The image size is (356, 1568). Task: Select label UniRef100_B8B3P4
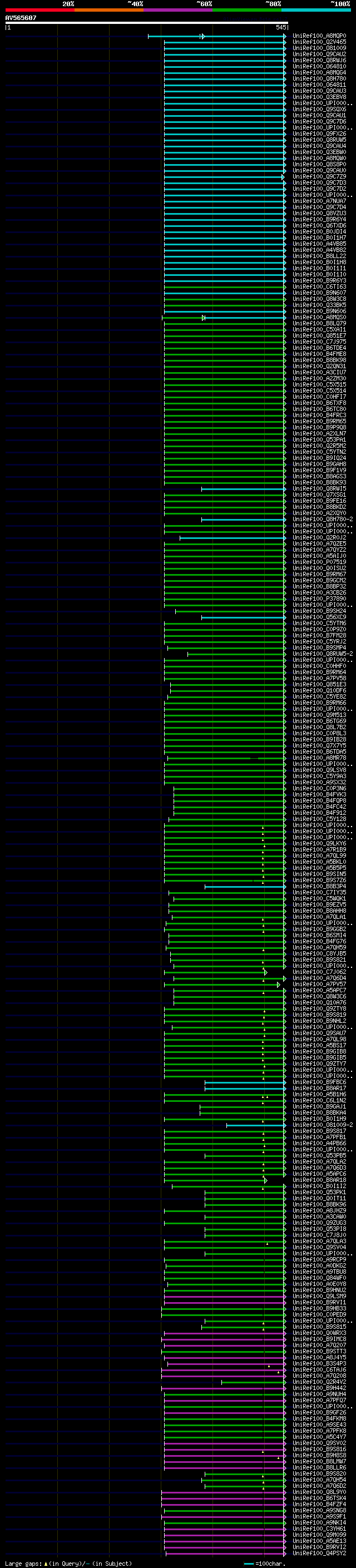[319, 886]
